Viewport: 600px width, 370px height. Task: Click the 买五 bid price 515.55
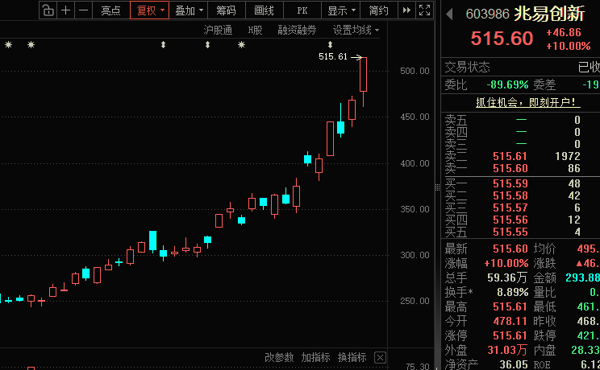point(510,232)
